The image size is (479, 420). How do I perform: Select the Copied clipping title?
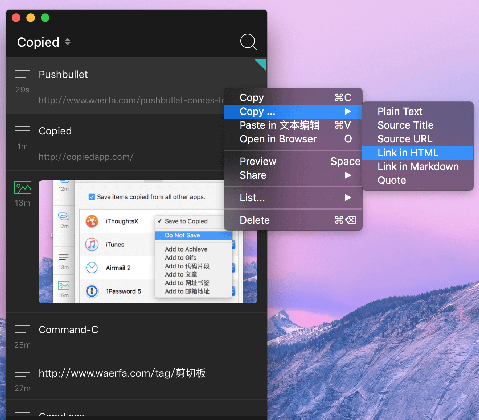click(x=55, y=131)
